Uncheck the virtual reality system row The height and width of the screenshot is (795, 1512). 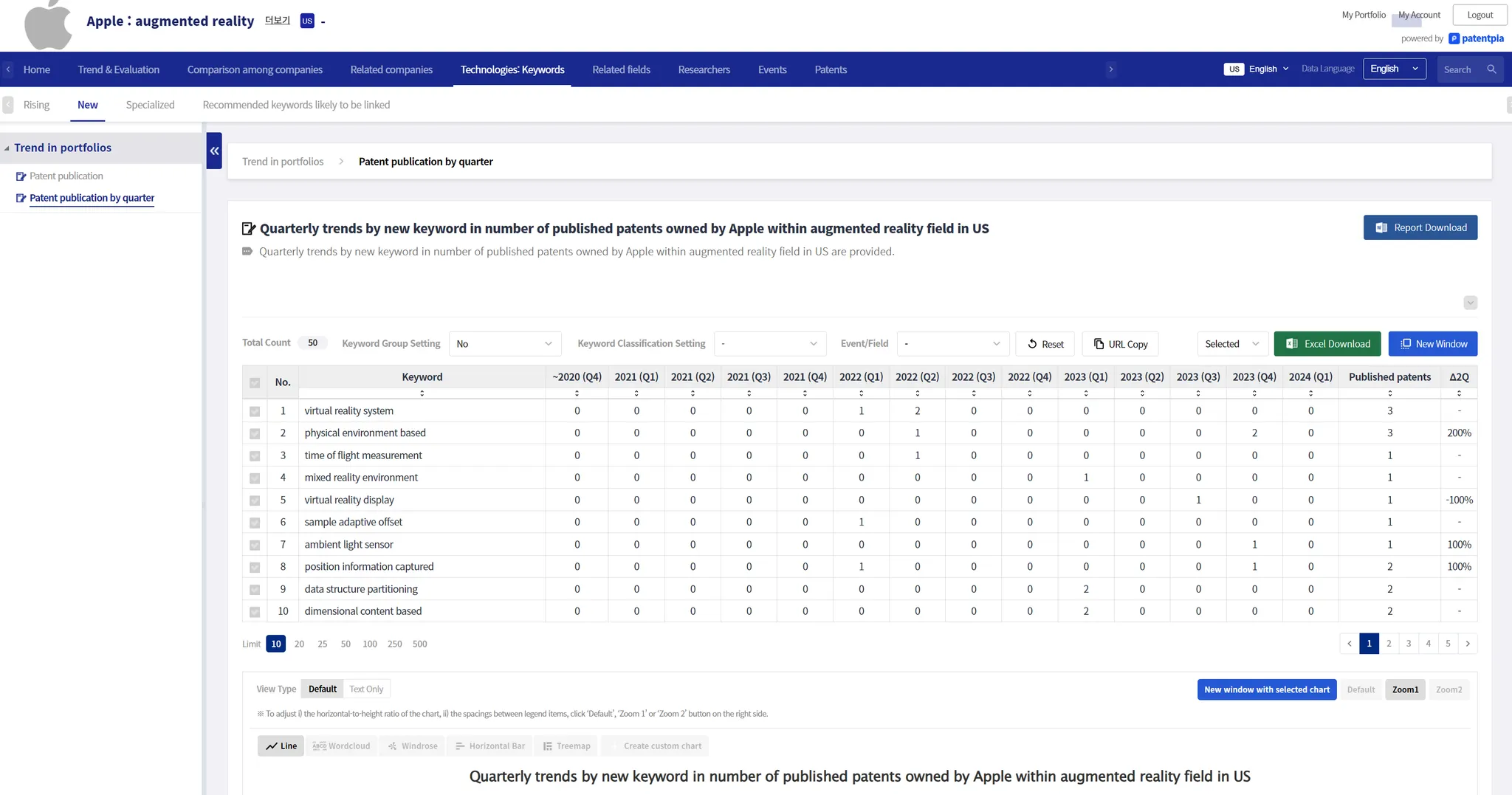(x=255, y=411)
